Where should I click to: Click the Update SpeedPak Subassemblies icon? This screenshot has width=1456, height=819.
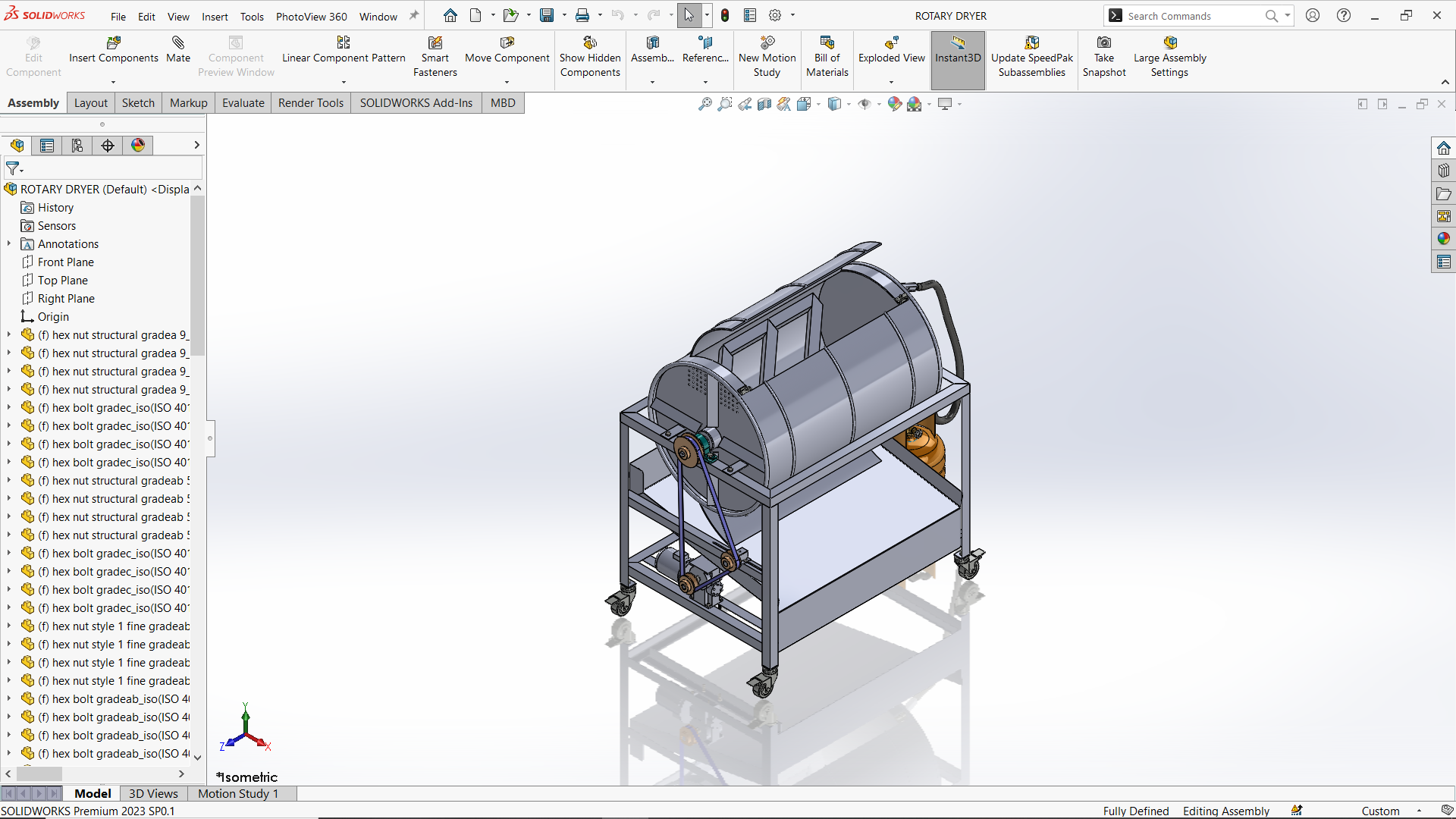point(1031,43)
